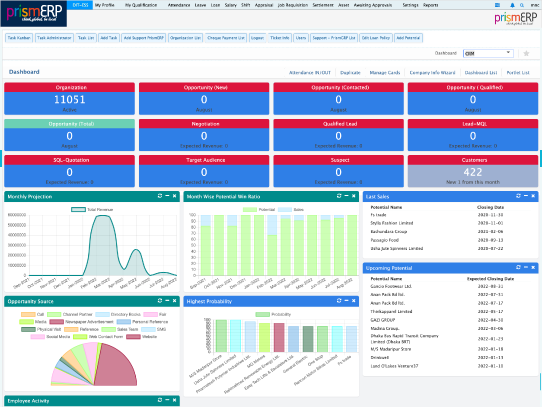This screenshot has height=407, width=542.
Task: Close the Employee Activity portlet
Action: 175,400
